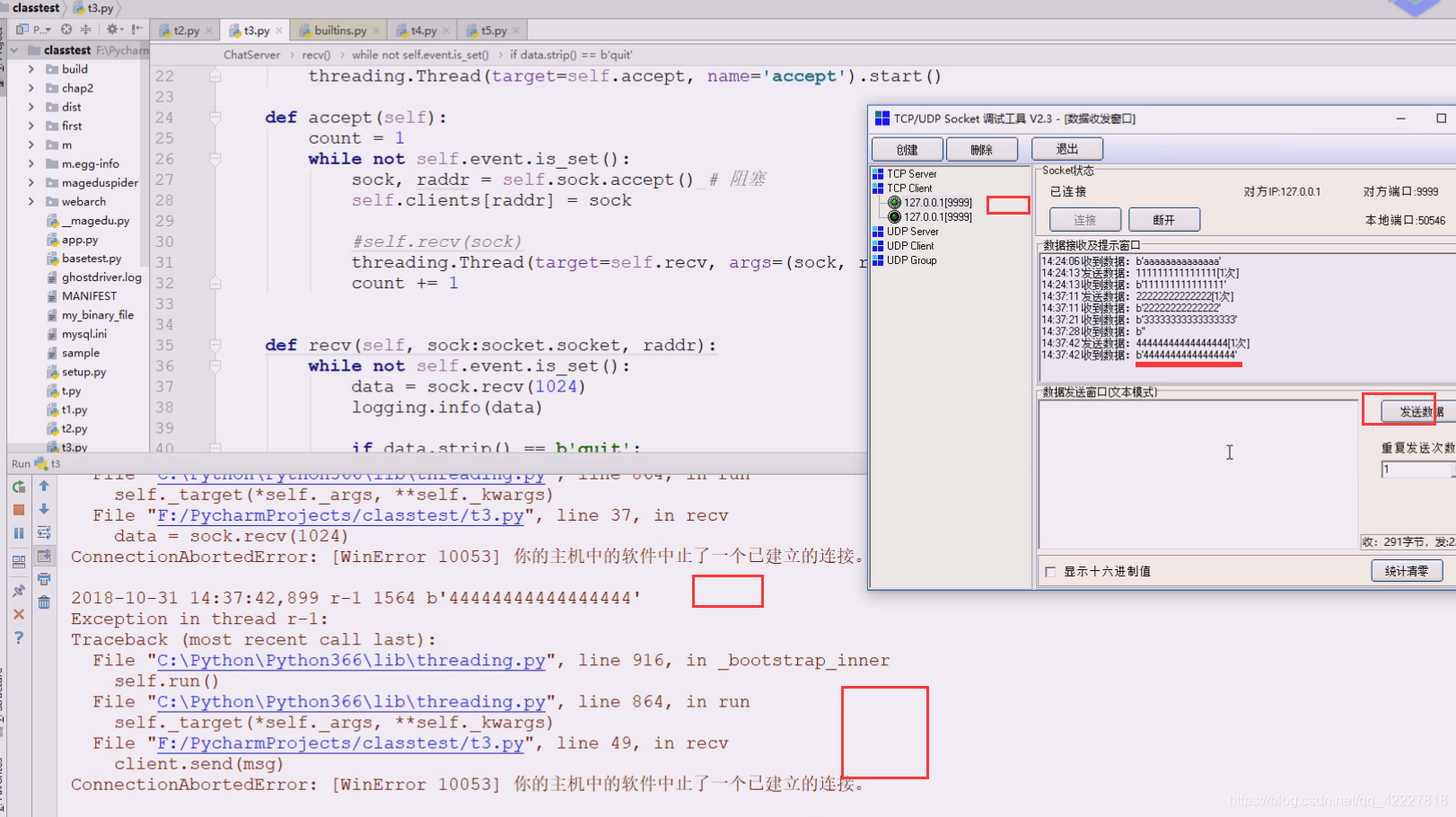Stop the running t3 process
This screenshot has width=1456, height=817.
tap(19, 509)
